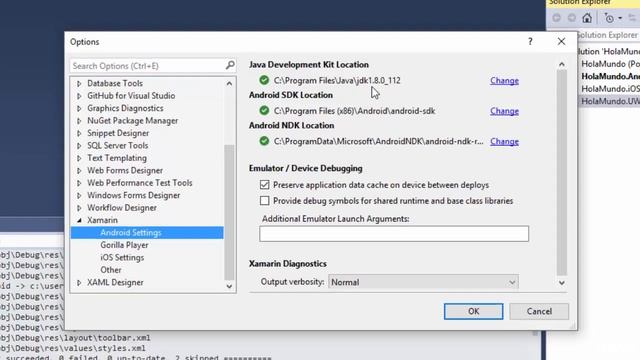Expand the GitHub for Visual Studio node
640x360 pixels.
click(79, 96)
